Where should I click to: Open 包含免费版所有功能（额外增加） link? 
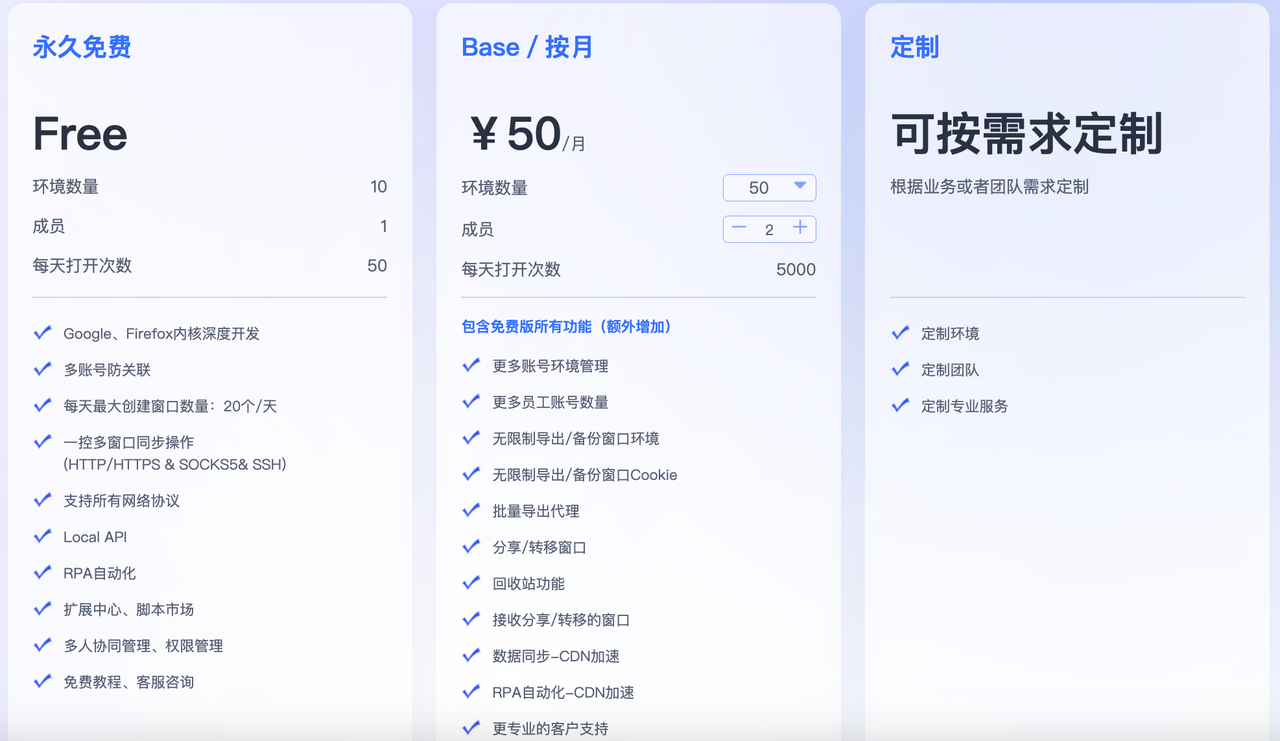(x=565, y=326)
